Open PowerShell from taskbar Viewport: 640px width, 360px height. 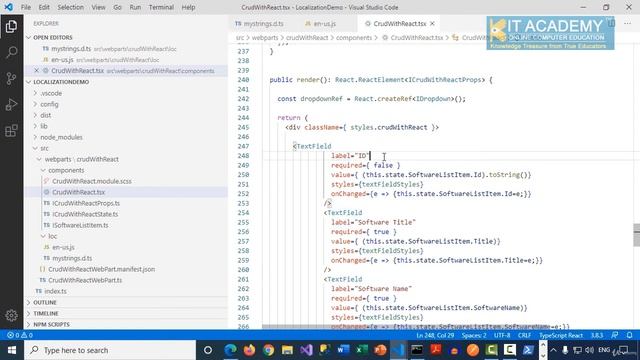coord(528,350)
